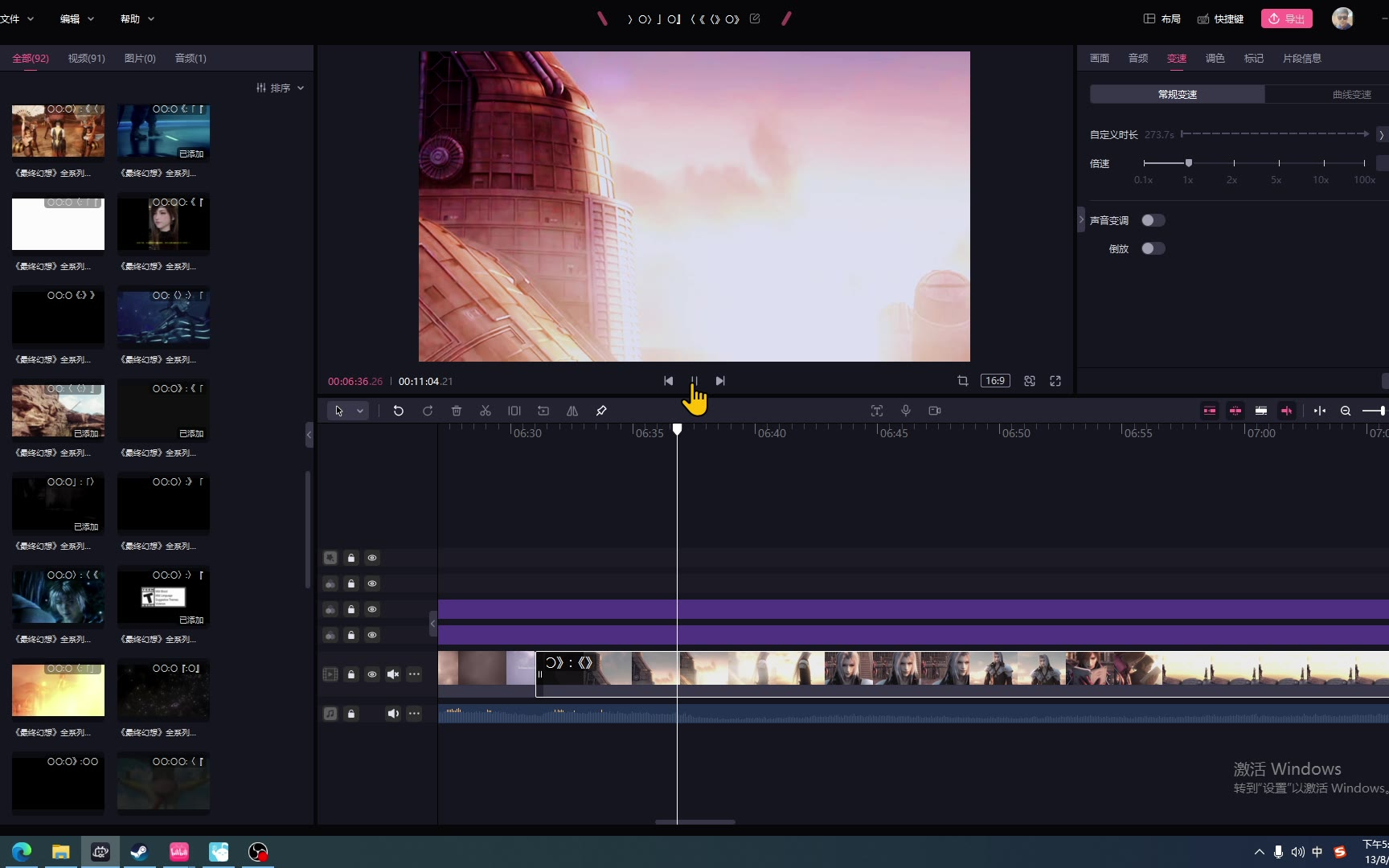The image size is (1389, 868).
Task: Enter fullscreen preview
Action: coord(1055,381)
